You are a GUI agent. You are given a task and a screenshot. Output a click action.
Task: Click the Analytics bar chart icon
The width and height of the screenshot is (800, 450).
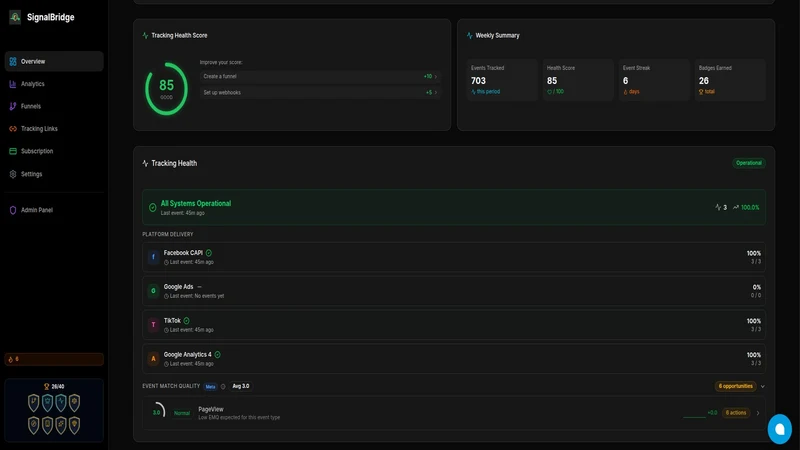coord(13,84)
